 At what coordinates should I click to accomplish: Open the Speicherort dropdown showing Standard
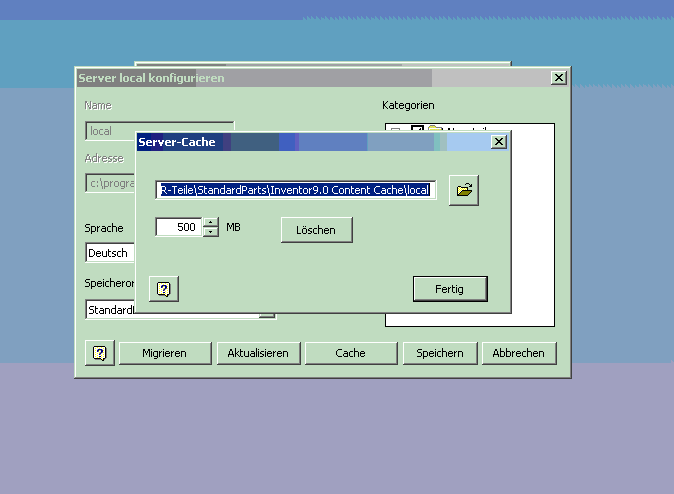tap(267, 316)
